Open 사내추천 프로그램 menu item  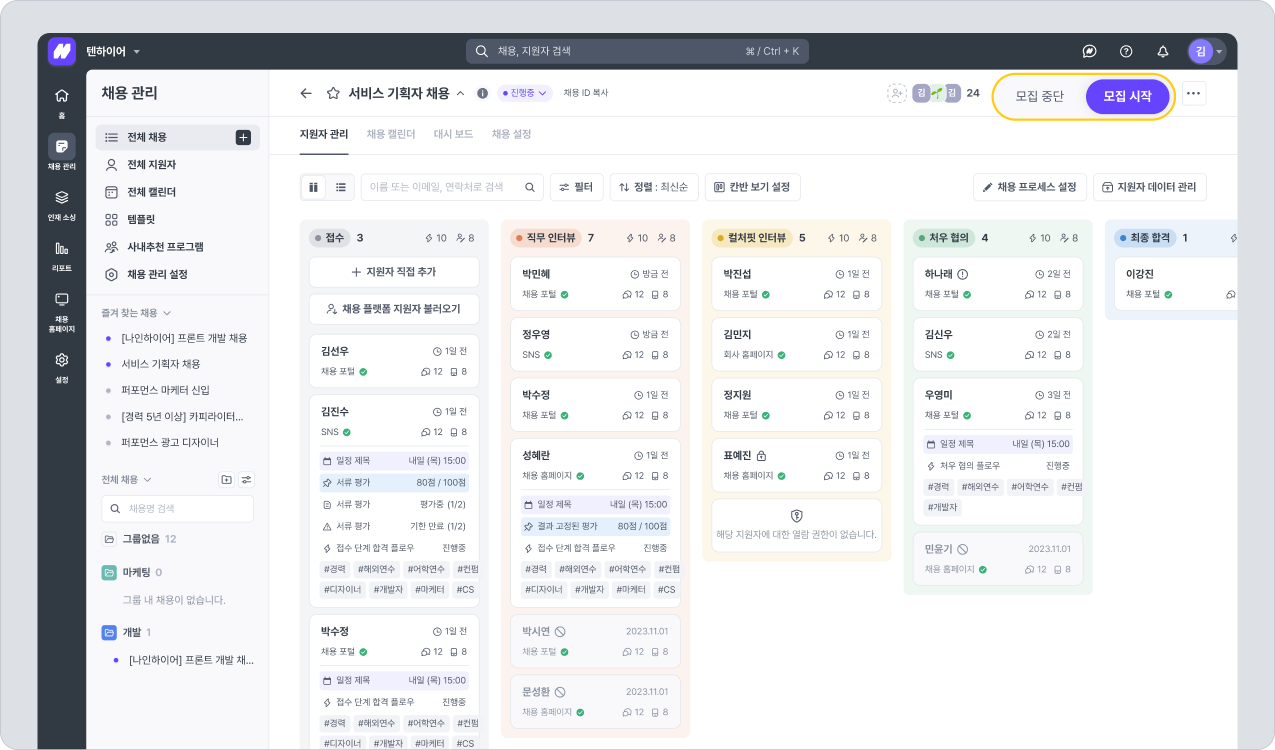click(x=178, y=247)
